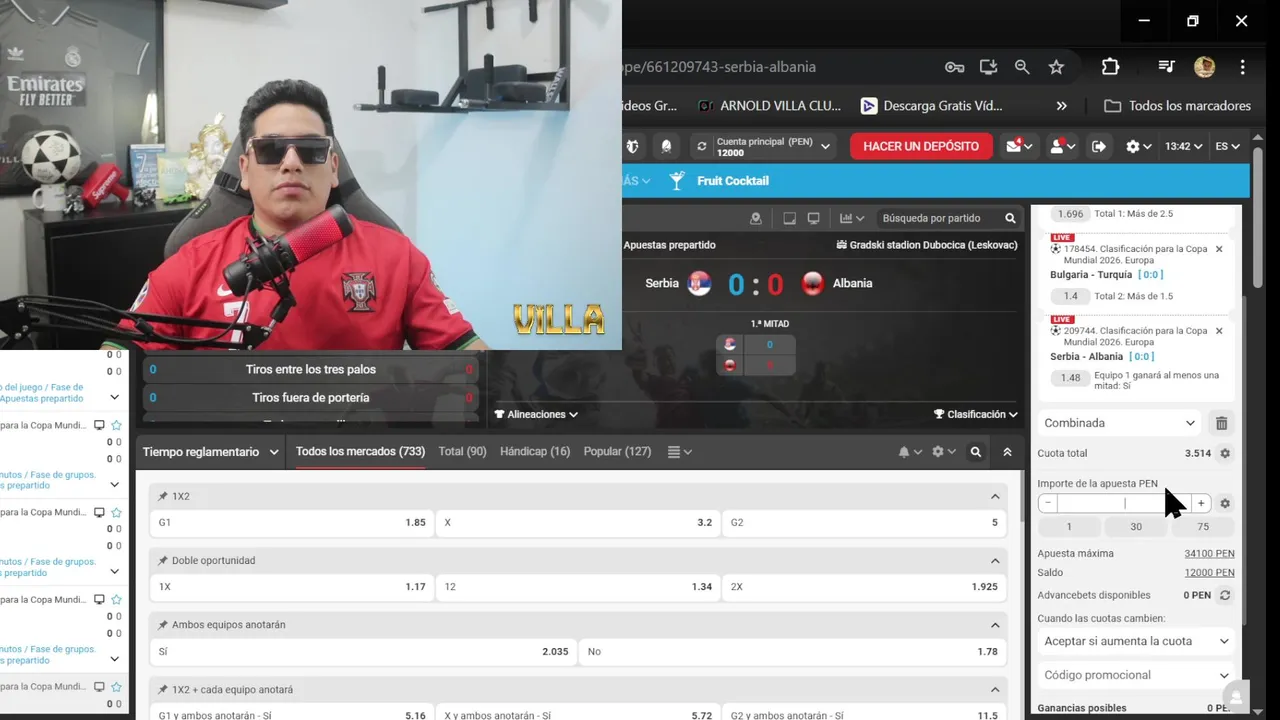Viewport: 1280px width, 720px height.
Task: Expand the Clasificación standings section
Action: (976, 414)
